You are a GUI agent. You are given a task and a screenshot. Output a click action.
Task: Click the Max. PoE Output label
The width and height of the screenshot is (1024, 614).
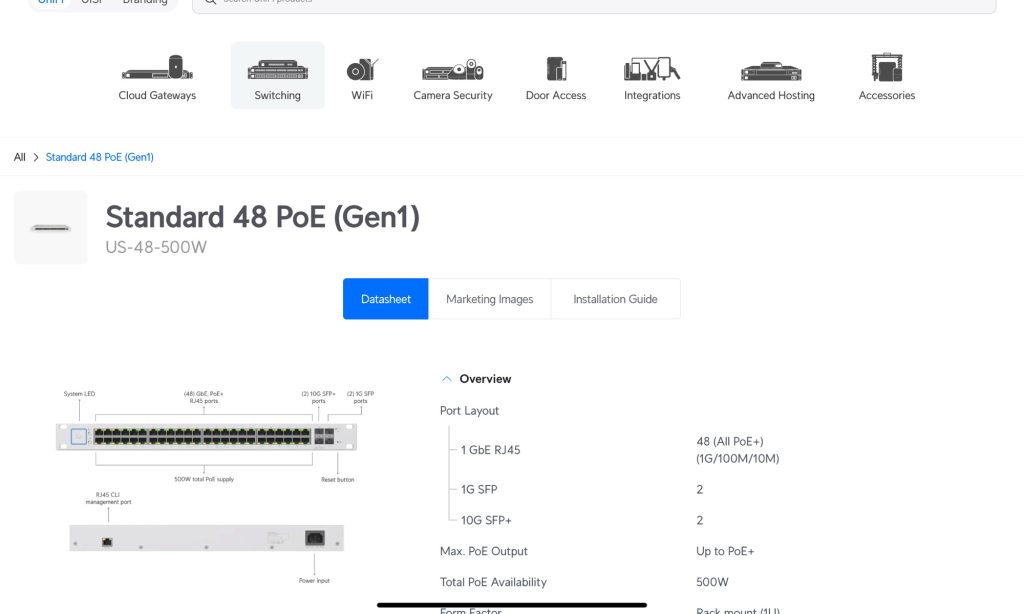pos(483,551)
